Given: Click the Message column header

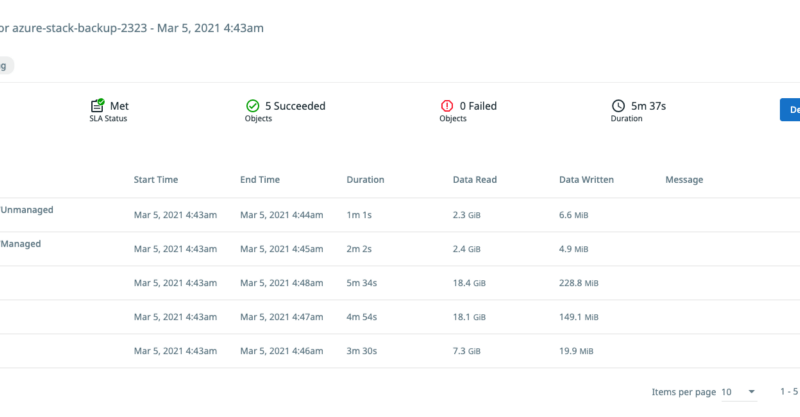Looking at the screenshot, I should click(684, 180).
